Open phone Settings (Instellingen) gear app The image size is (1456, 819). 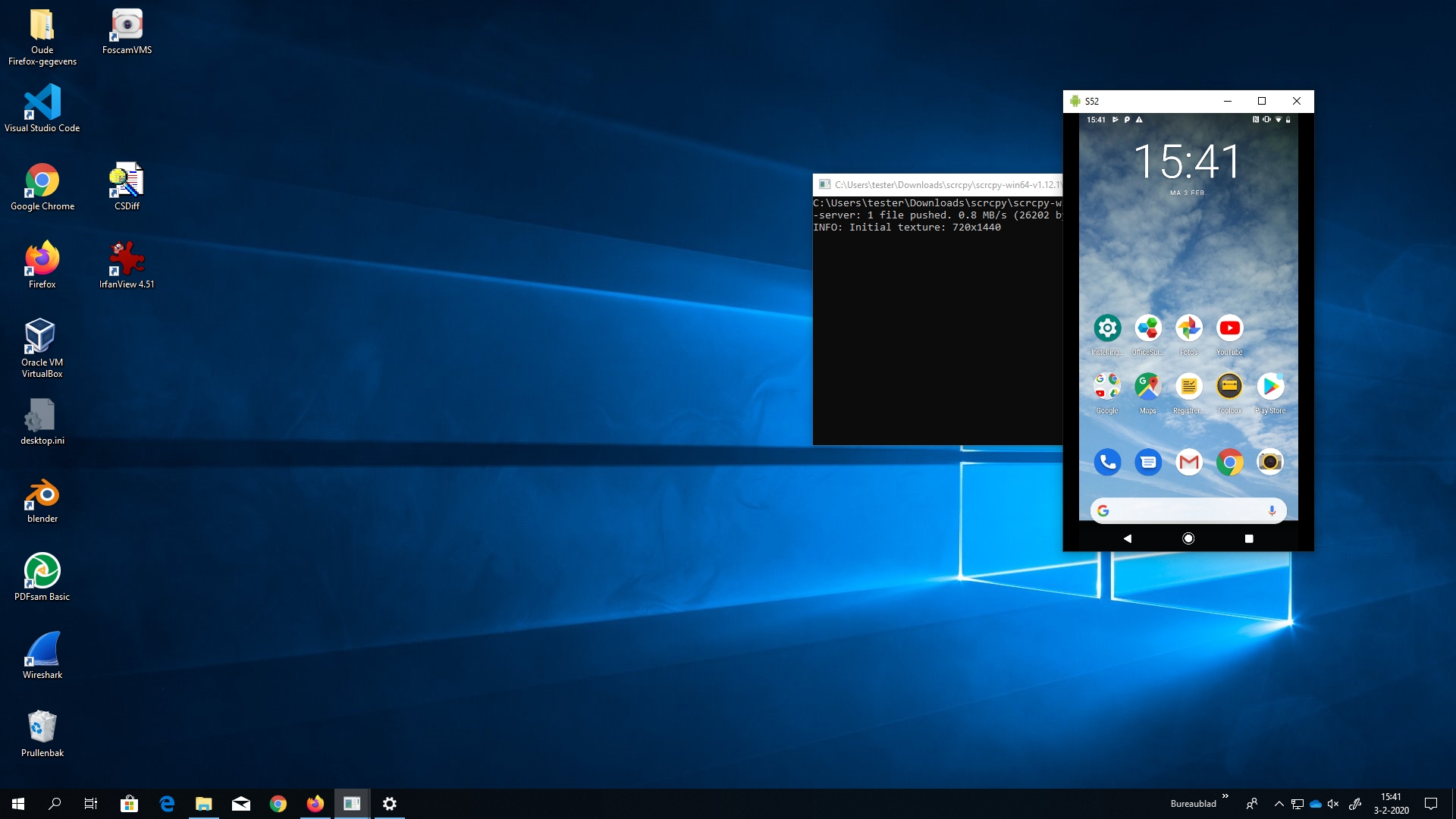click(1107, 328)
